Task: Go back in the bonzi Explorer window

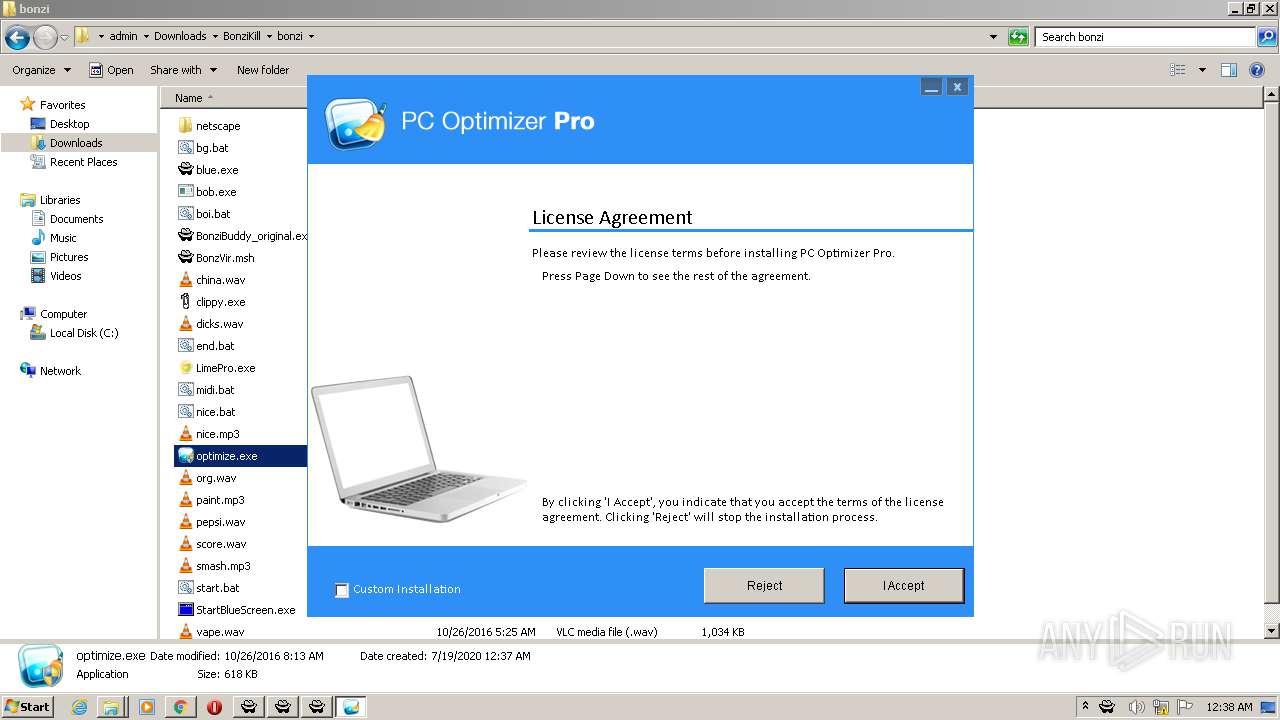Action: [x=17, y=38]
